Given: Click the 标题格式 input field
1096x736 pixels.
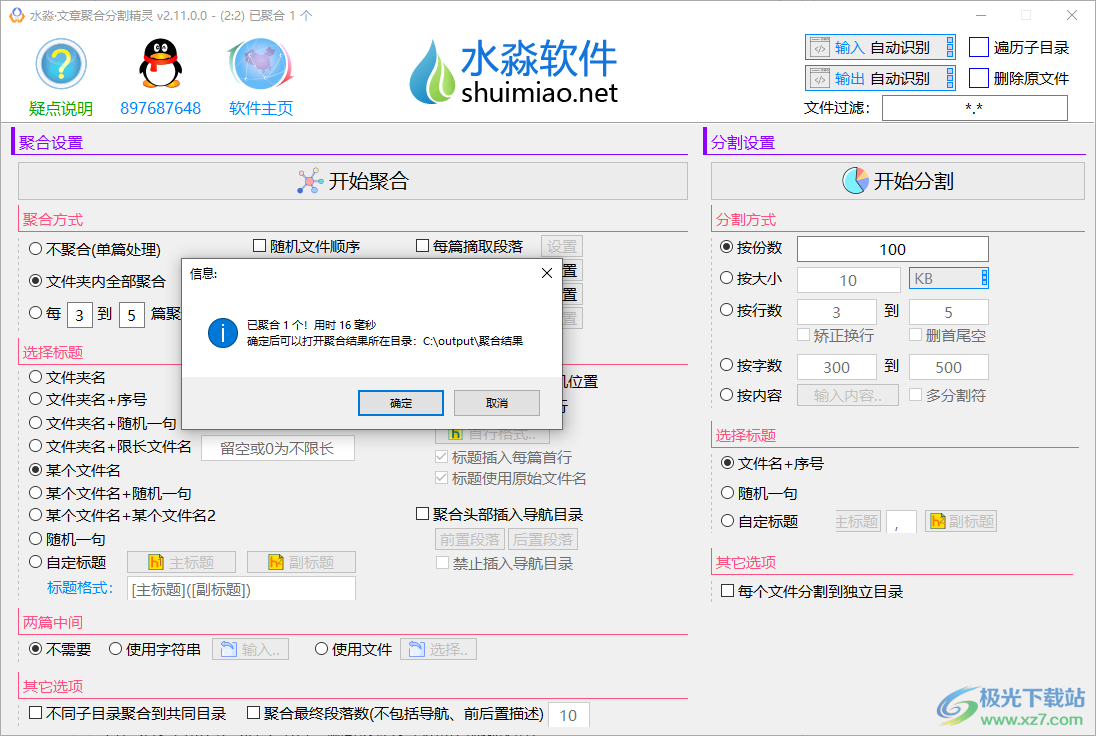Looking at the screenshot, I should click(x=241, y=589).
